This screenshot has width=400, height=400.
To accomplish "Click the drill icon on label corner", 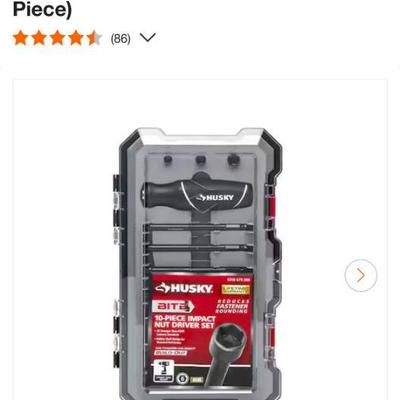I will point(163,371).
